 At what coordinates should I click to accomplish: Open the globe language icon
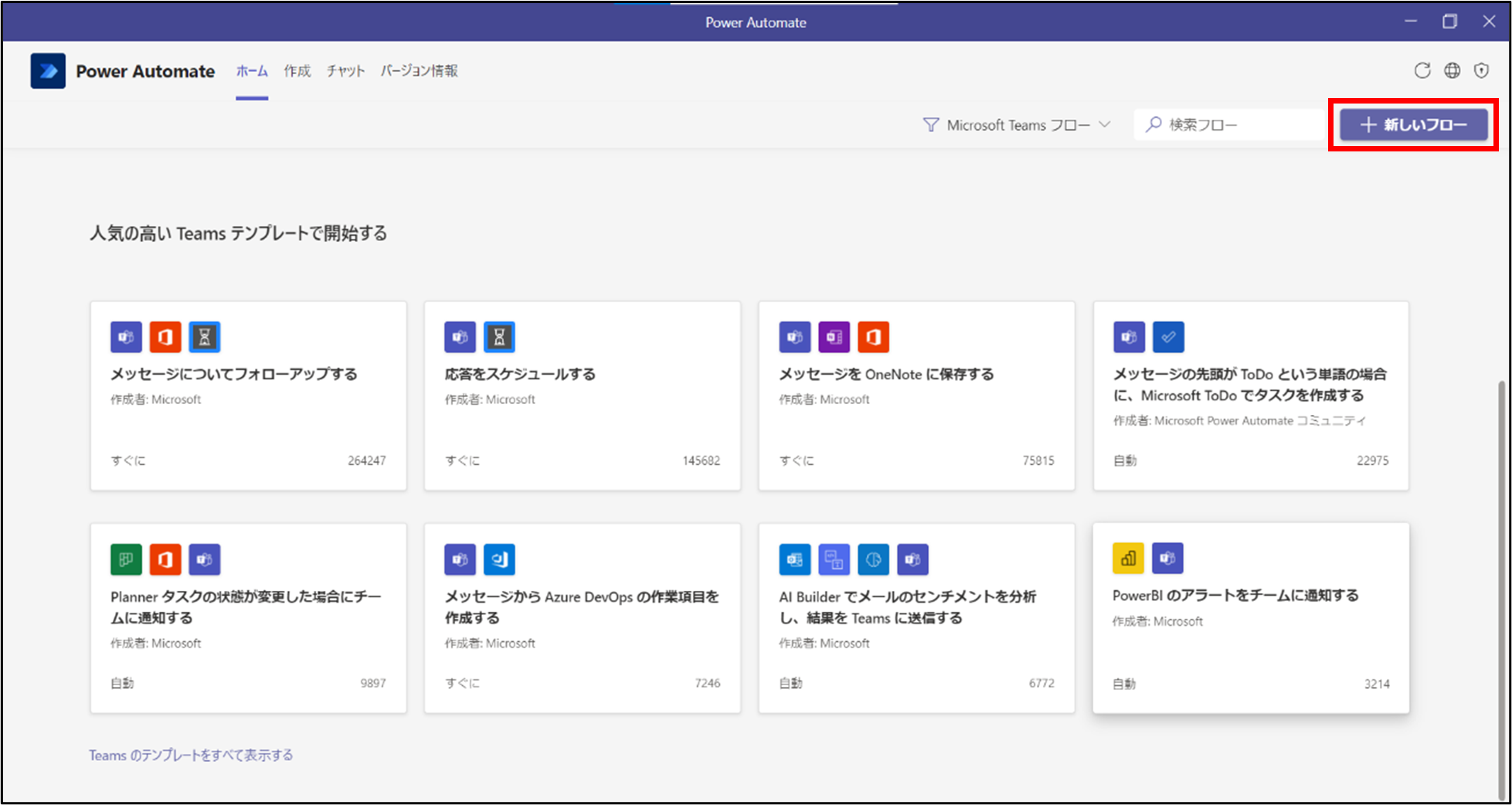click(1453, 70)
